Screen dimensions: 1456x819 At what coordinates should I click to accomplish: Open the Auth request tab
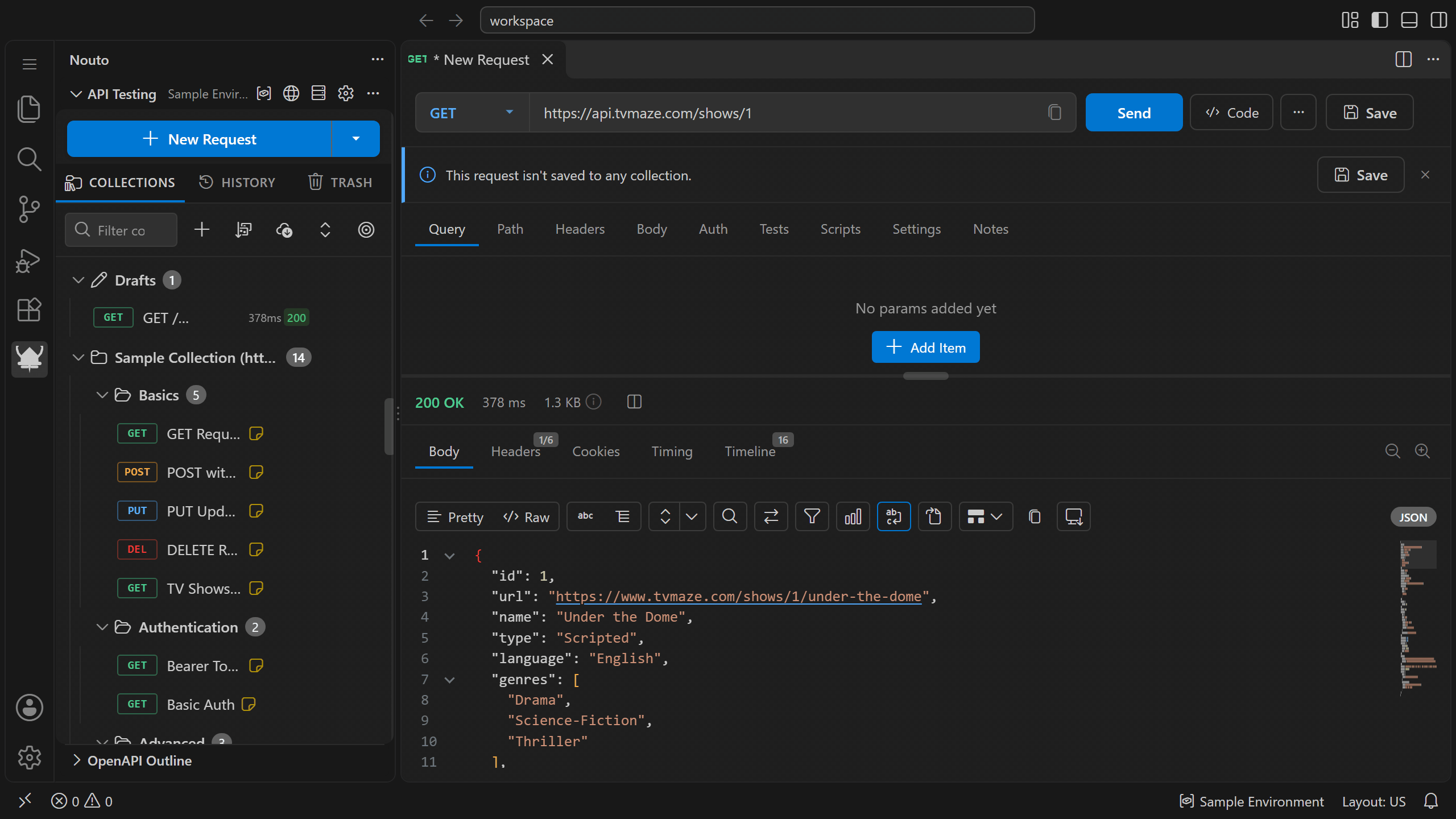pos(713,229)
